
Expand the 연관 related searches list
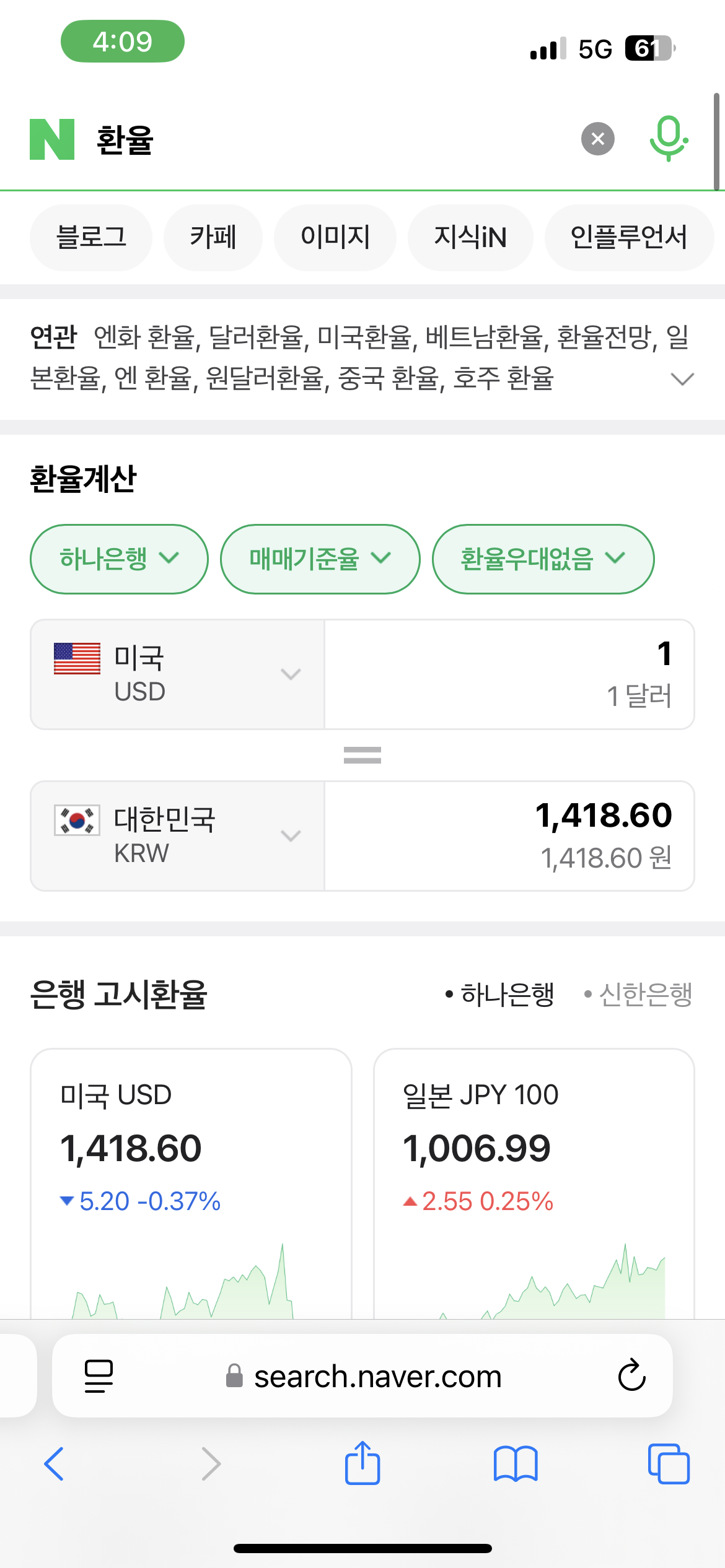point(682,378)
